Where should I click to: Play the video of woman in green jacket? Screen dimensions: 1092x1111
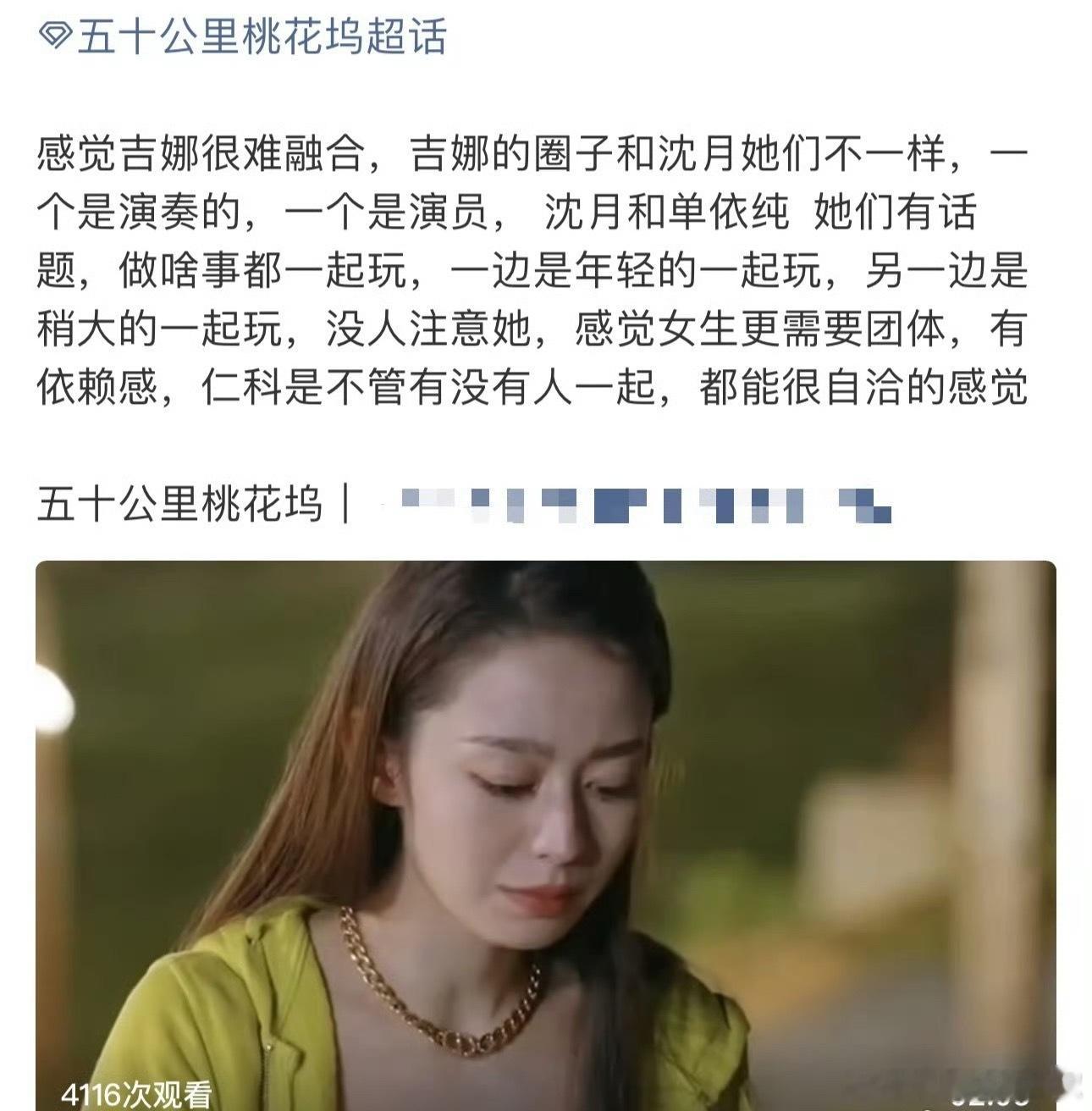[x=545, y=835]
